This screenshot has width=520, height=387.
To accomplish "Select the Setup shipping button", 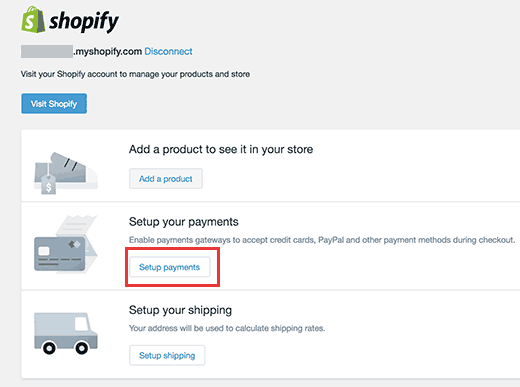I will (167, 355).
